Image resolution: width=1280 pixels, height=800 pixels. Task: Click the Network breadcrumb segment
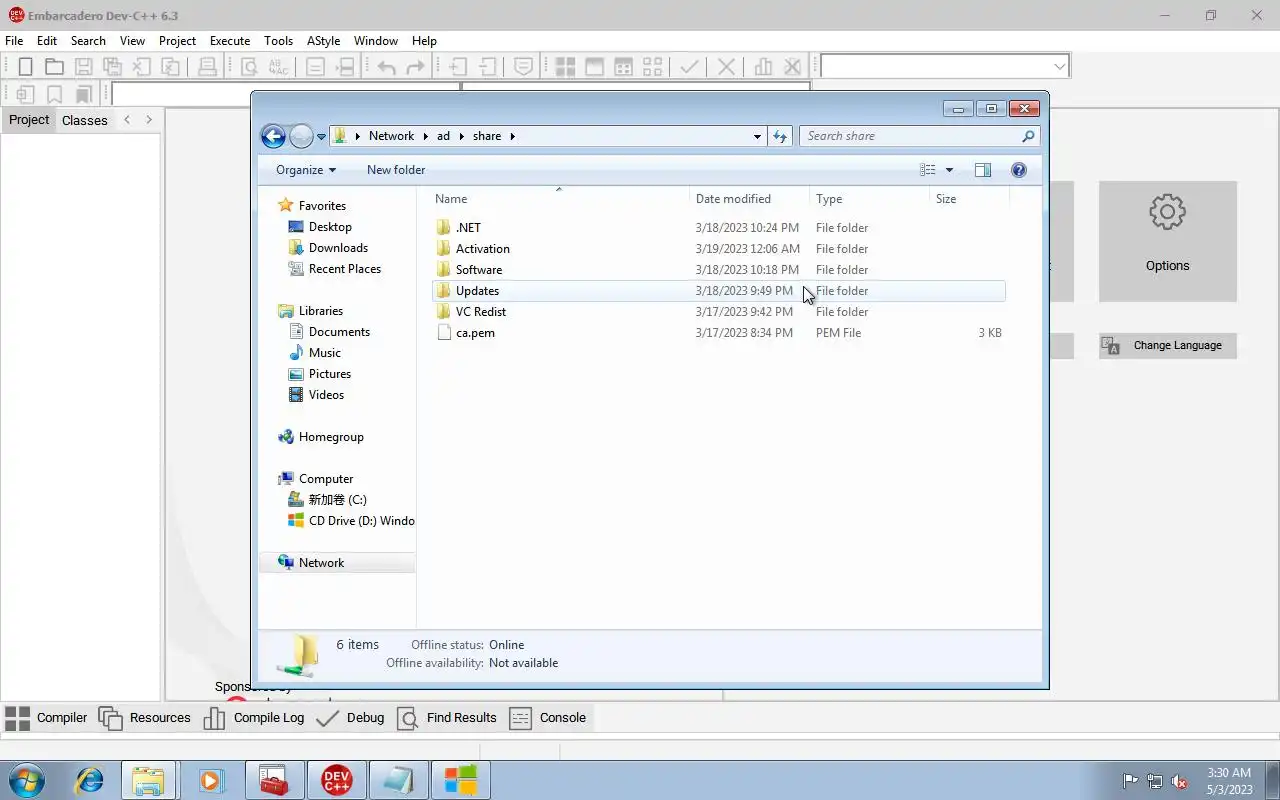click(x=391, y=136)
